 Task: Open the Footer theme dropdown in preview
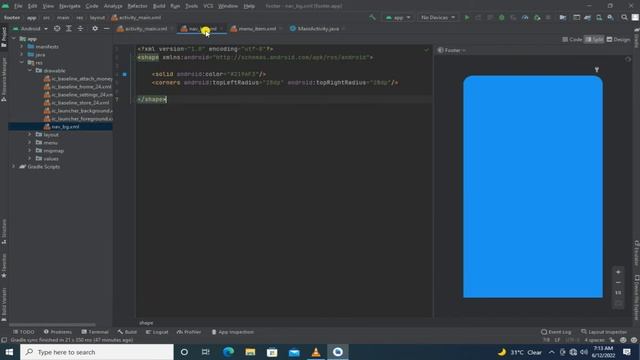(451, 50)
